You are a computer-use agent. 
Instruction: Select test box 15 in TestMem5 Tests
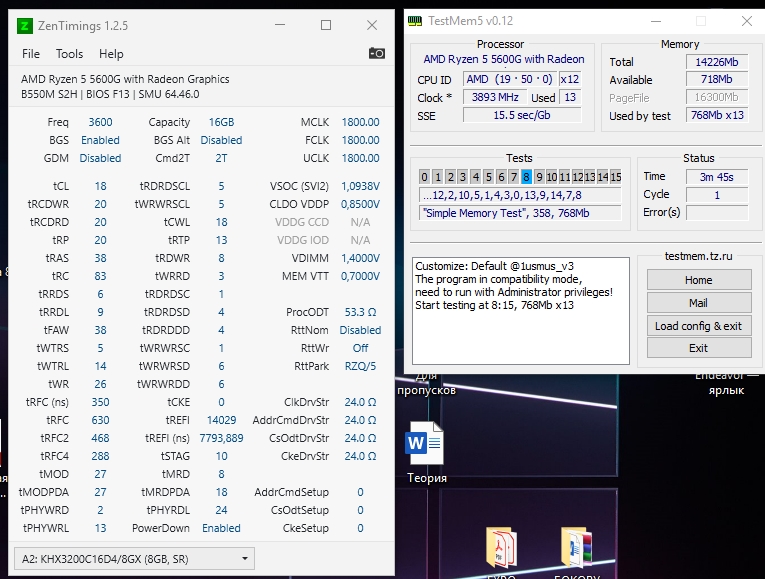(616, 177)
